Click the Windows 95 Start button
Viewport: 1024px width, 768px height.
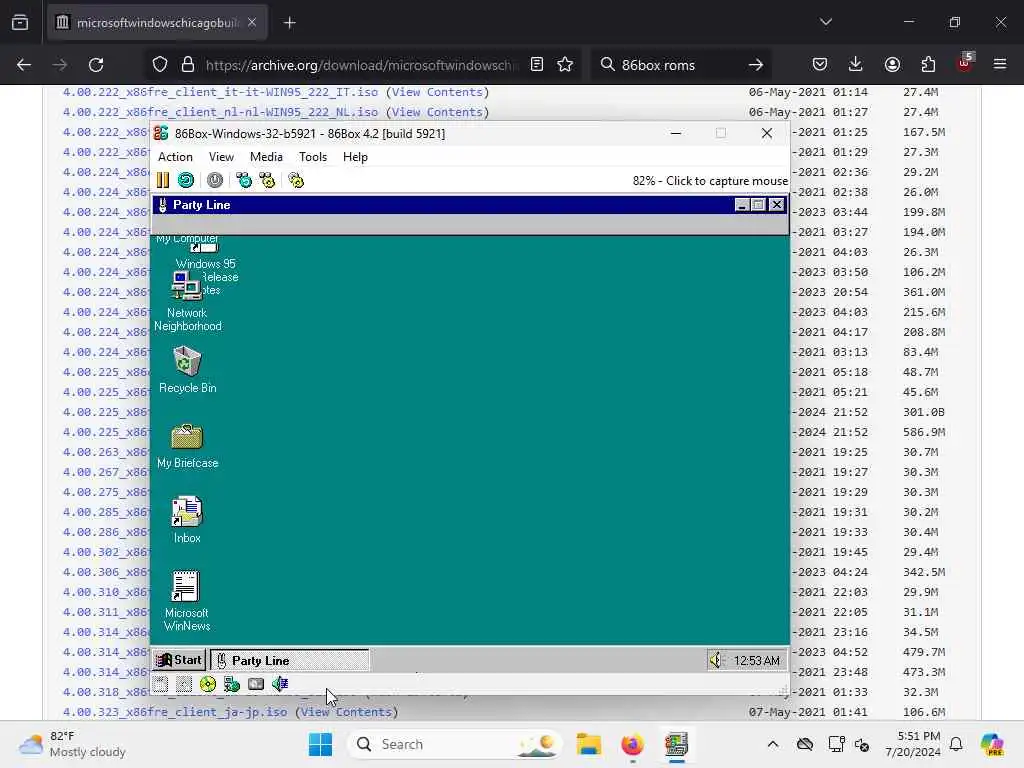[179, 660]
